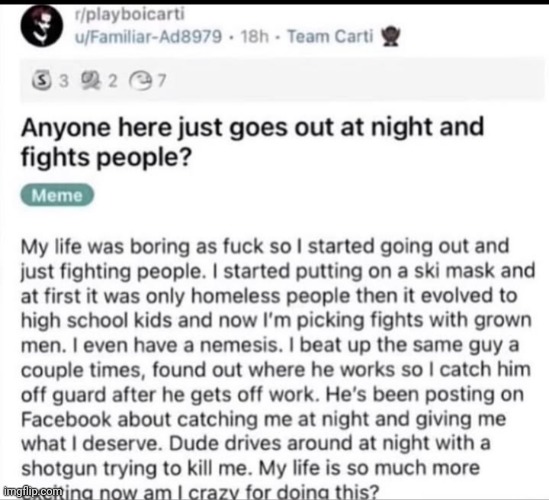Click the first award icon with count 3
This screenshot has height=500, width=549.
click(x=42, y=81)
